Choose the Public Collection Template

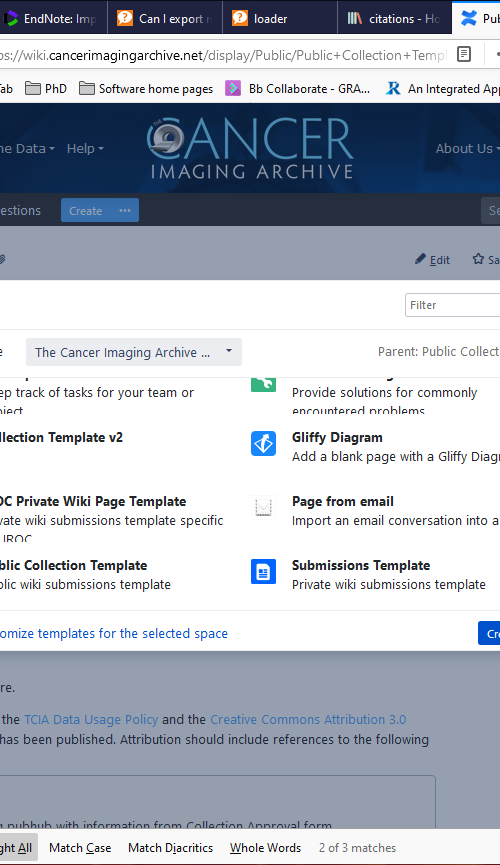click(73, 565)
